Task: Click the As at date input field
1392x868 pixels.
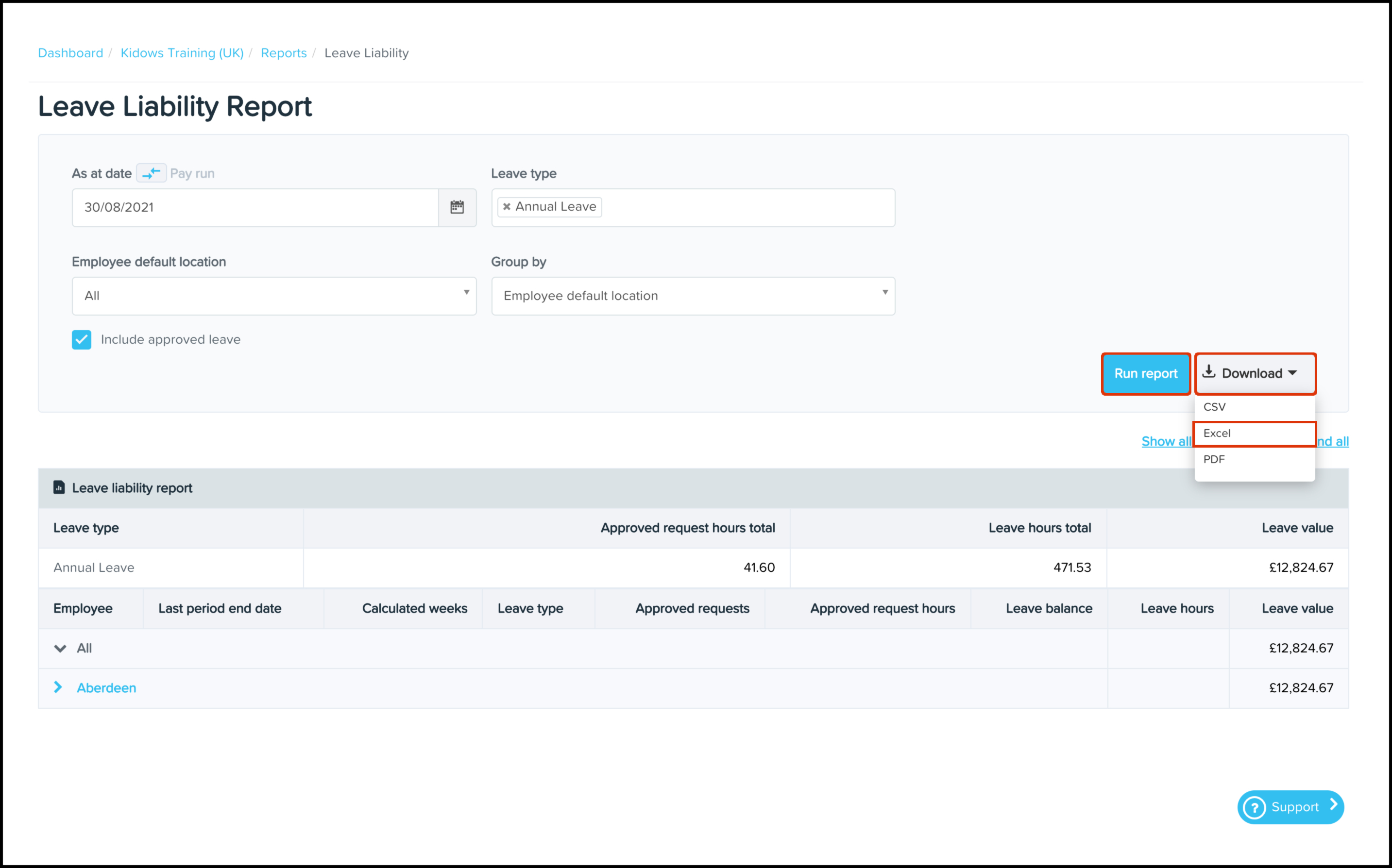Action: pyautogui.click(x=255, y=207)
